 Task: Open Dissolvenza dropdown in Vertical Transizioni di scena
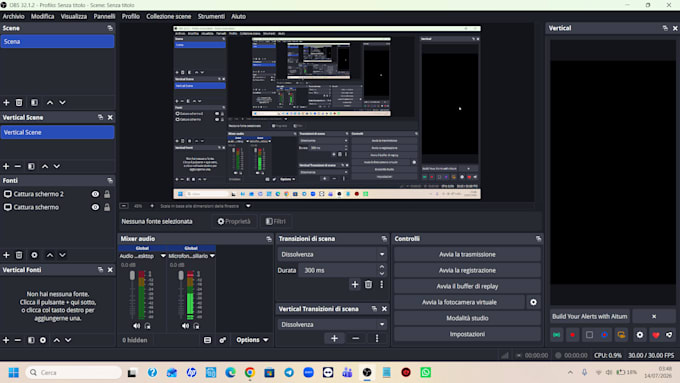(x=332, y=324)
